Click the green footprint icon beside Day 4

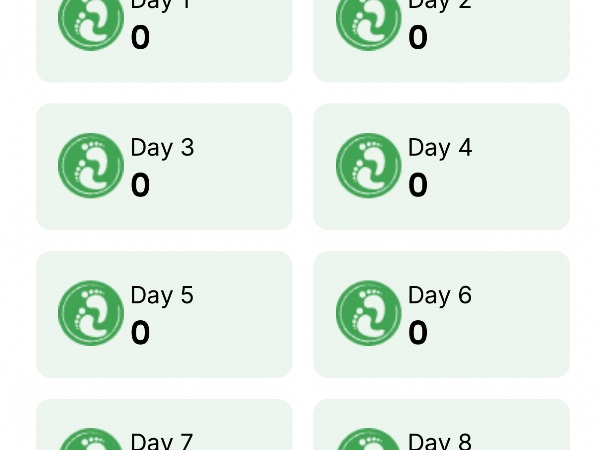(x=368, y=166)
